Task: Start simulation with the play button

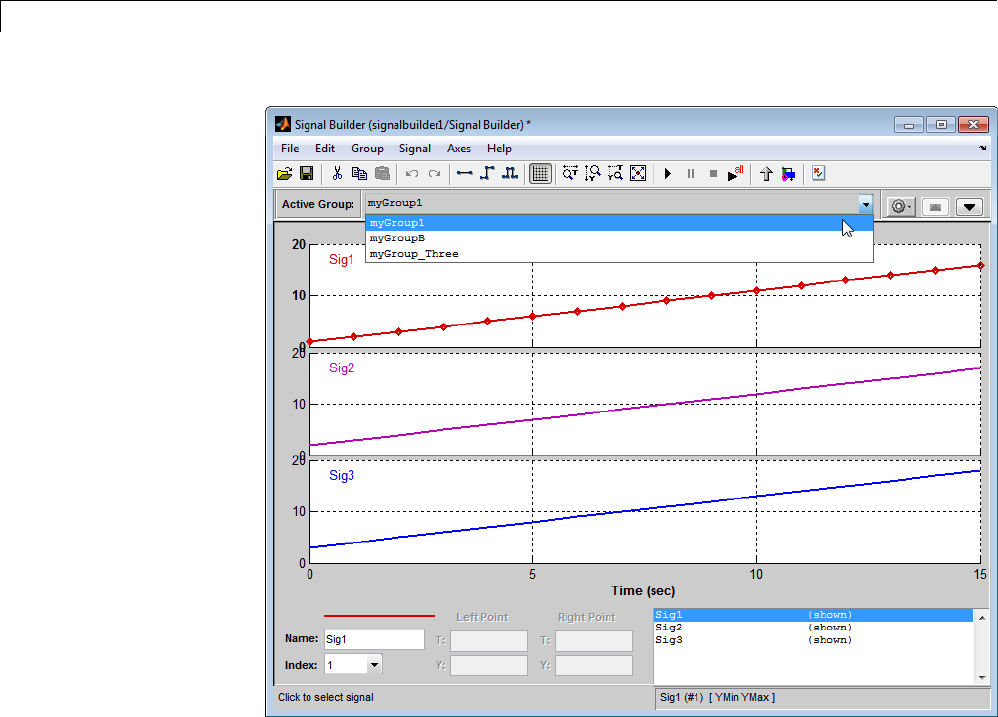Action: 667,174
